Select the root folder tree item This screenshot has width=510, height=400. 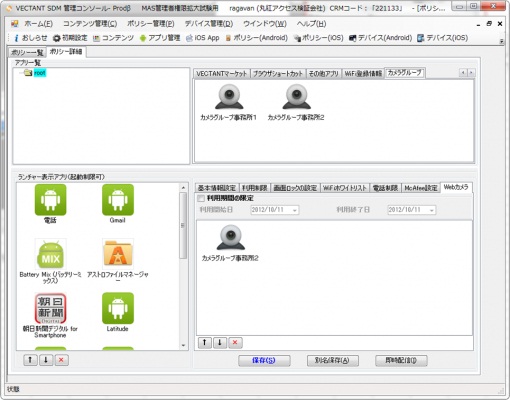click(40, 73)
